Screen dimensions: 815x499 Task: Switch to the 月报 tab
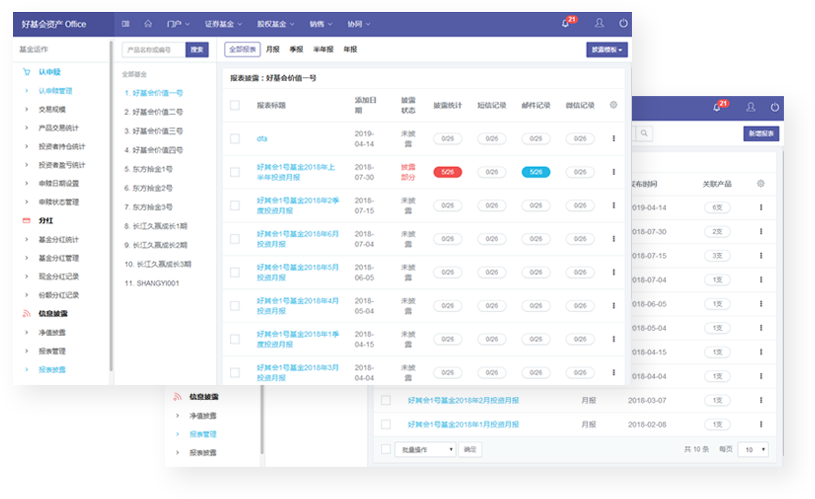272,49
